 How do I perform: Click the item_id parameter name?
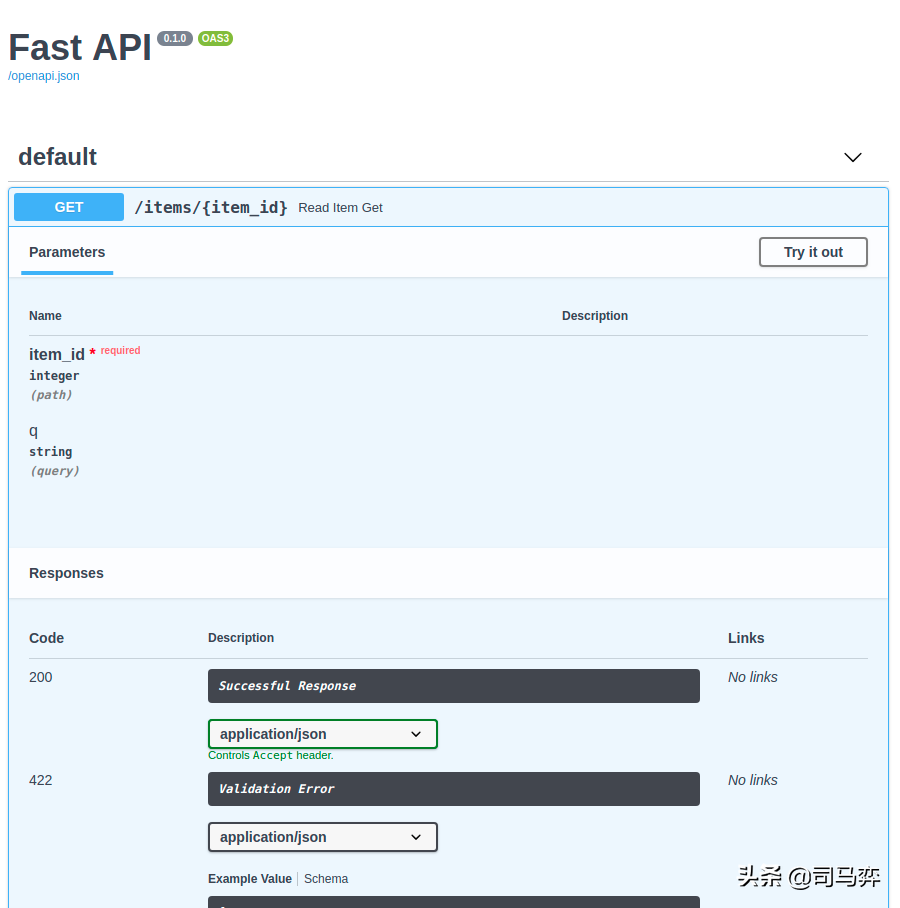[57, 354]
